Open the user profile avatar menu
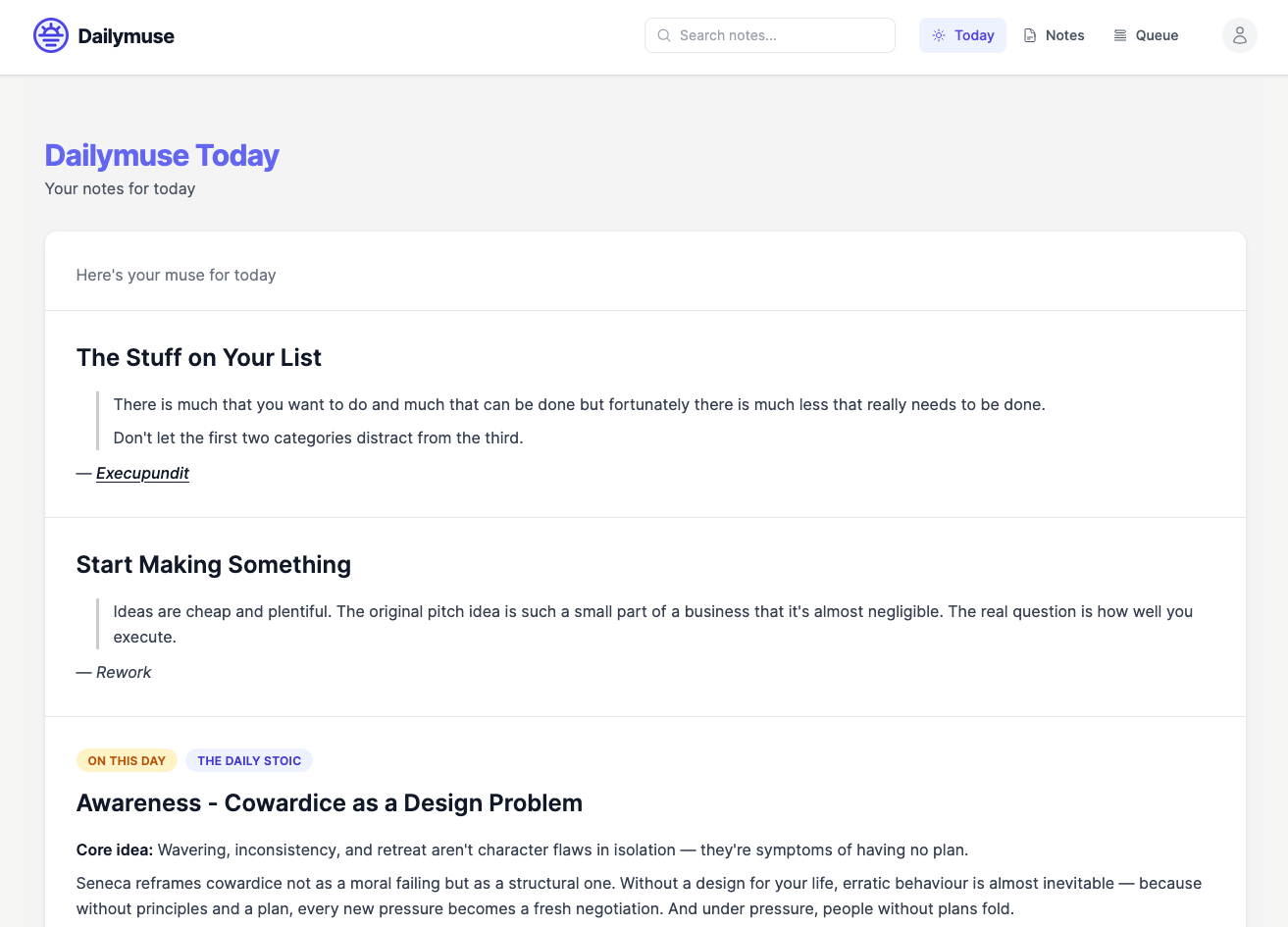This screenshot has width=1288, height=927. [x=1240, y=35]
